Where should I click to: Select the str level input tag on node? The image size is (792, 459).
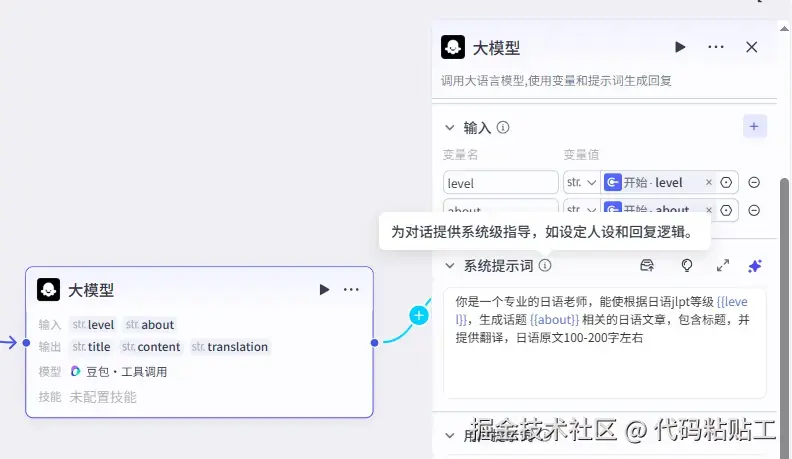(x=93, y=325)
